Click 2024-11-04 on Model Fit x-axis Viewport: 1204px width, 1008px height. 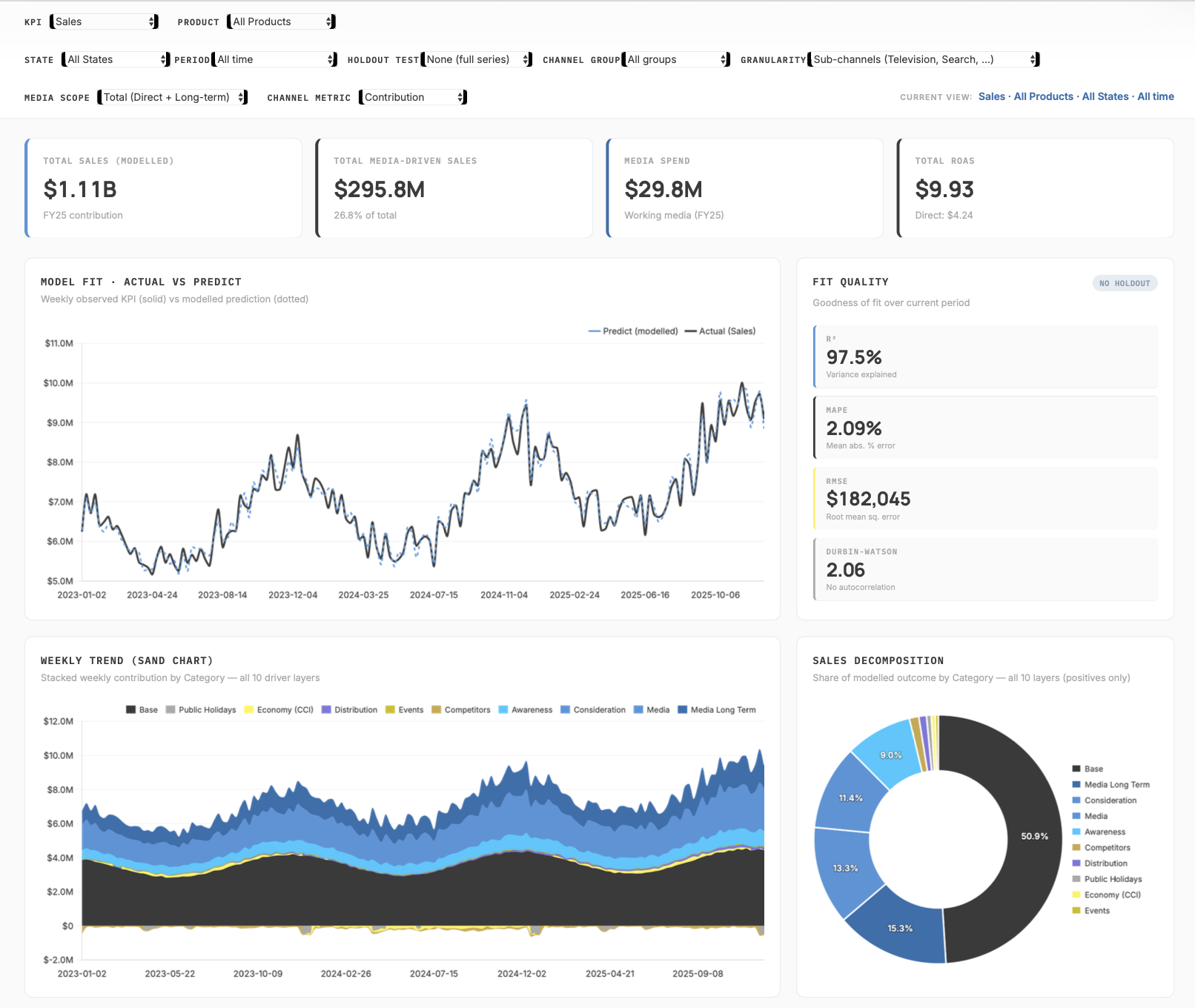(x=505, y=594)
